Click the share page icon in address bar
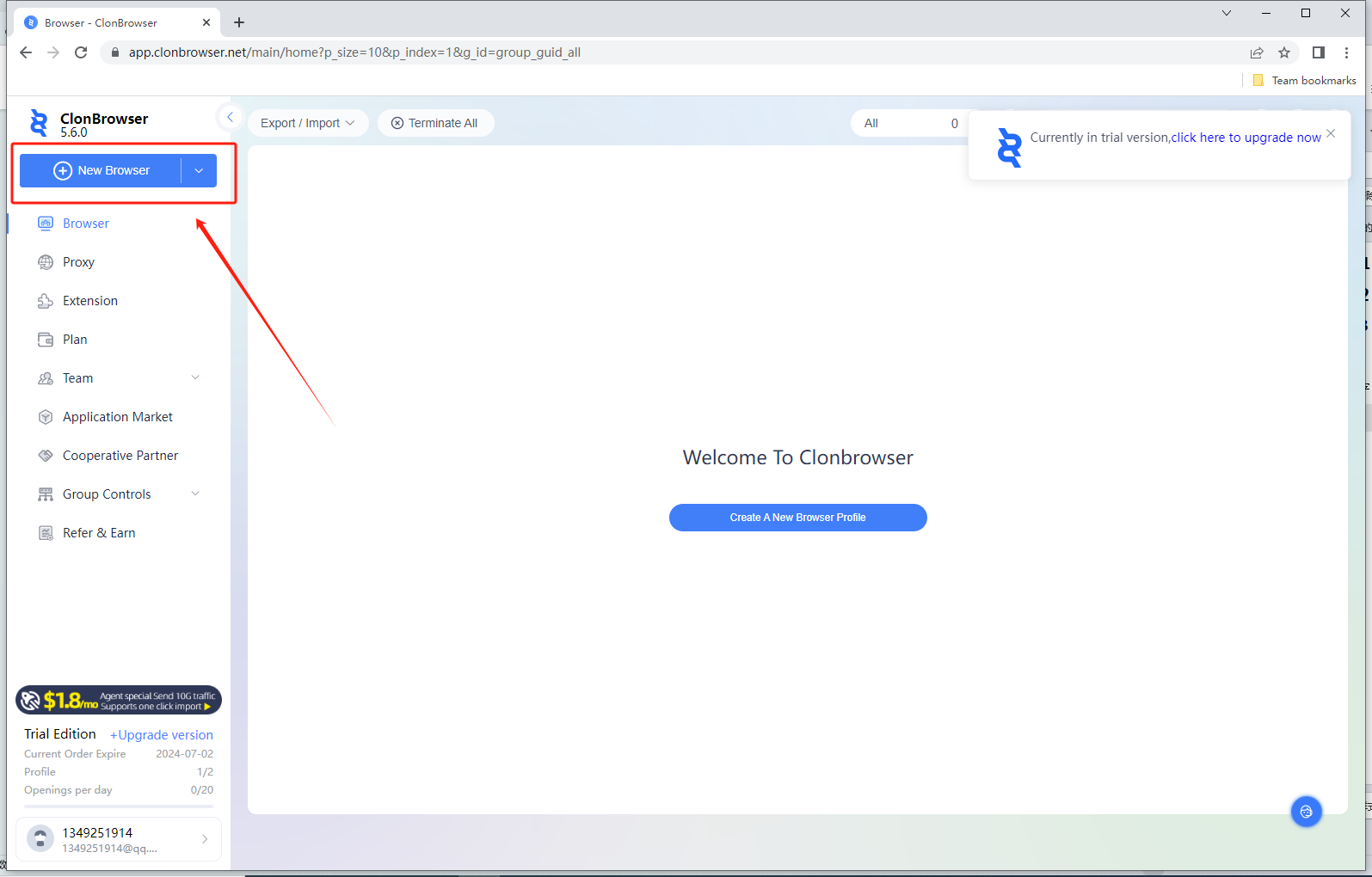Image resolution: width=1372 pixels, height=877 pixels. pos(1257,52)
